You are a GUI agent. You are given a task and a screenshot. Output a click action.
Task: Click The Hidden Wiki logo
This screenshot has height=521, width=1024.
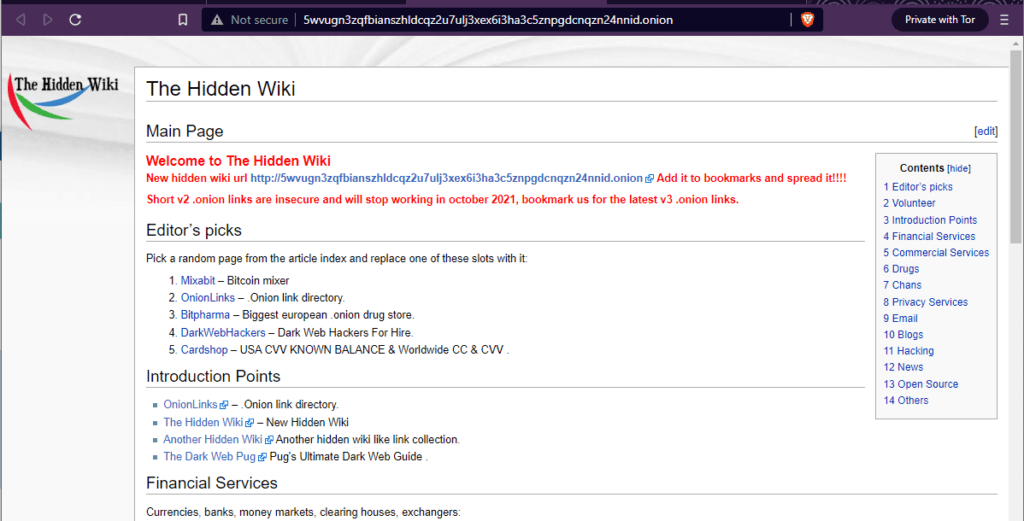pyautogui.click(x=63, y=101)
